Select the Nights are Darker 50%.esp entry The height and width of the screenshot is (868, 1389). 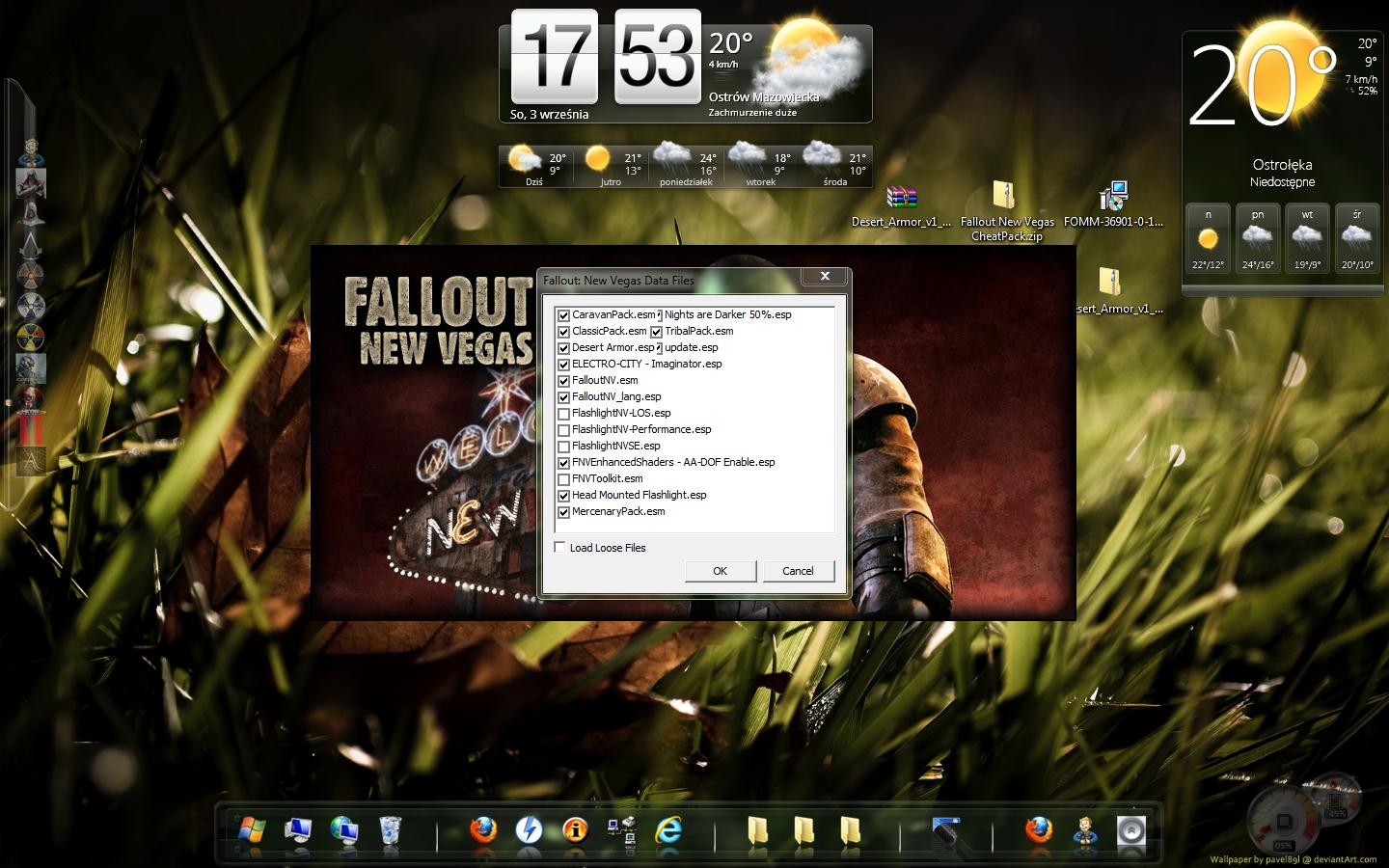click(727, 314)
